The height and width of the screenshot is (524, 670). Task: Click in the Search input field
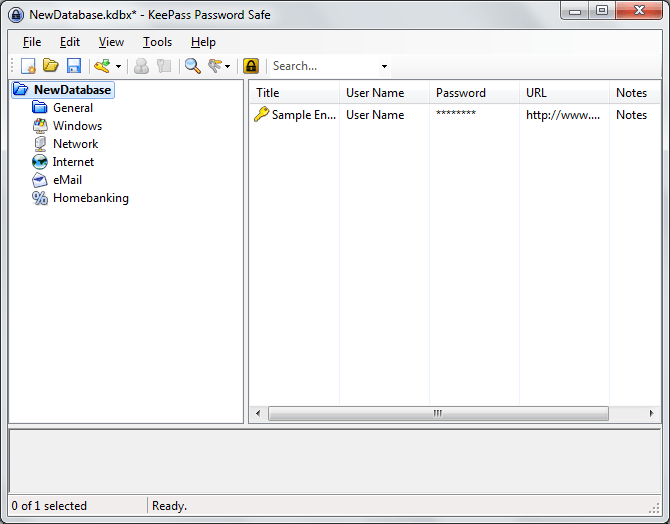pos(322,66)
